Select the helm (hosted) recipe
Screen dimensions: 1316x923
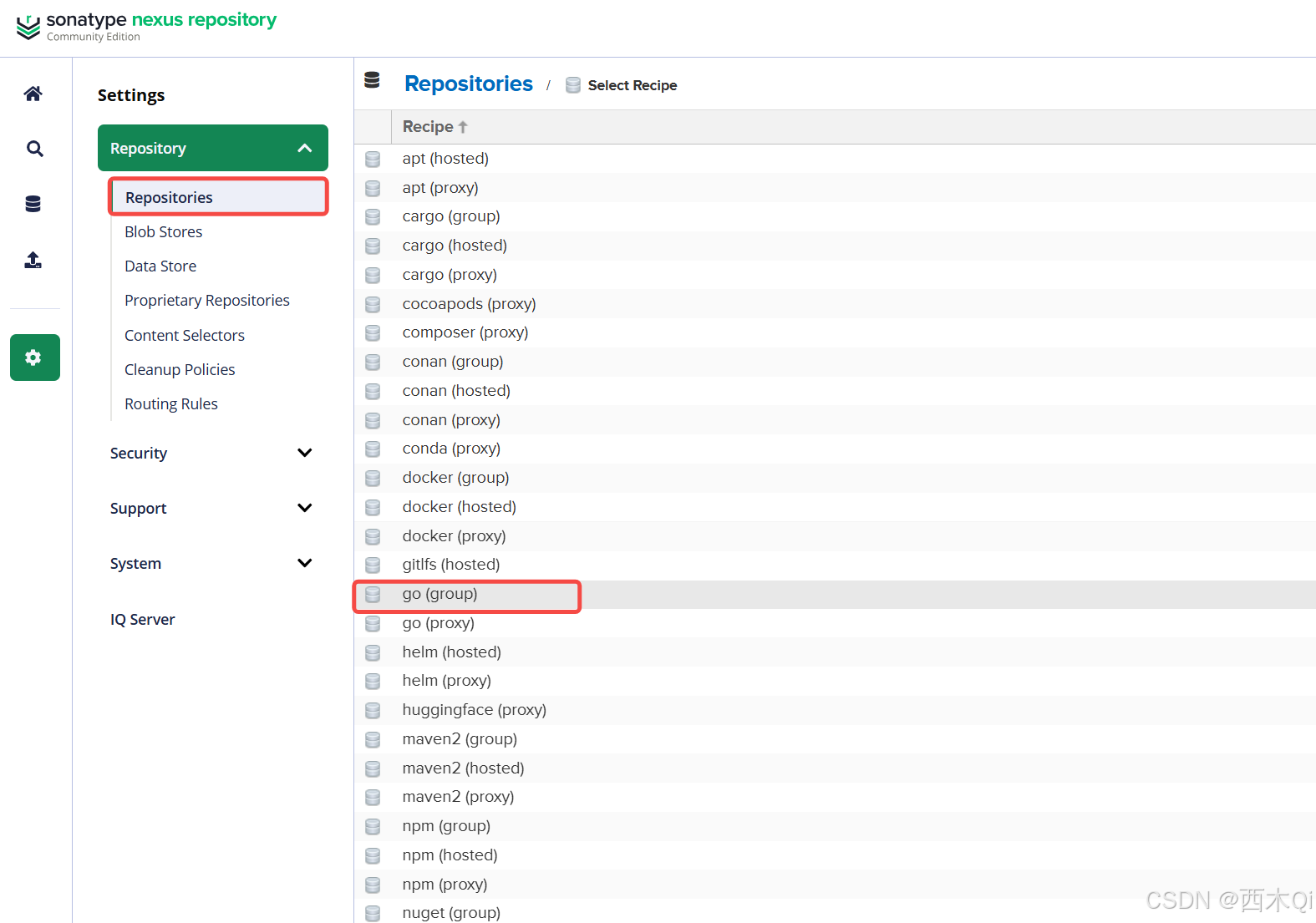(451, 652)
